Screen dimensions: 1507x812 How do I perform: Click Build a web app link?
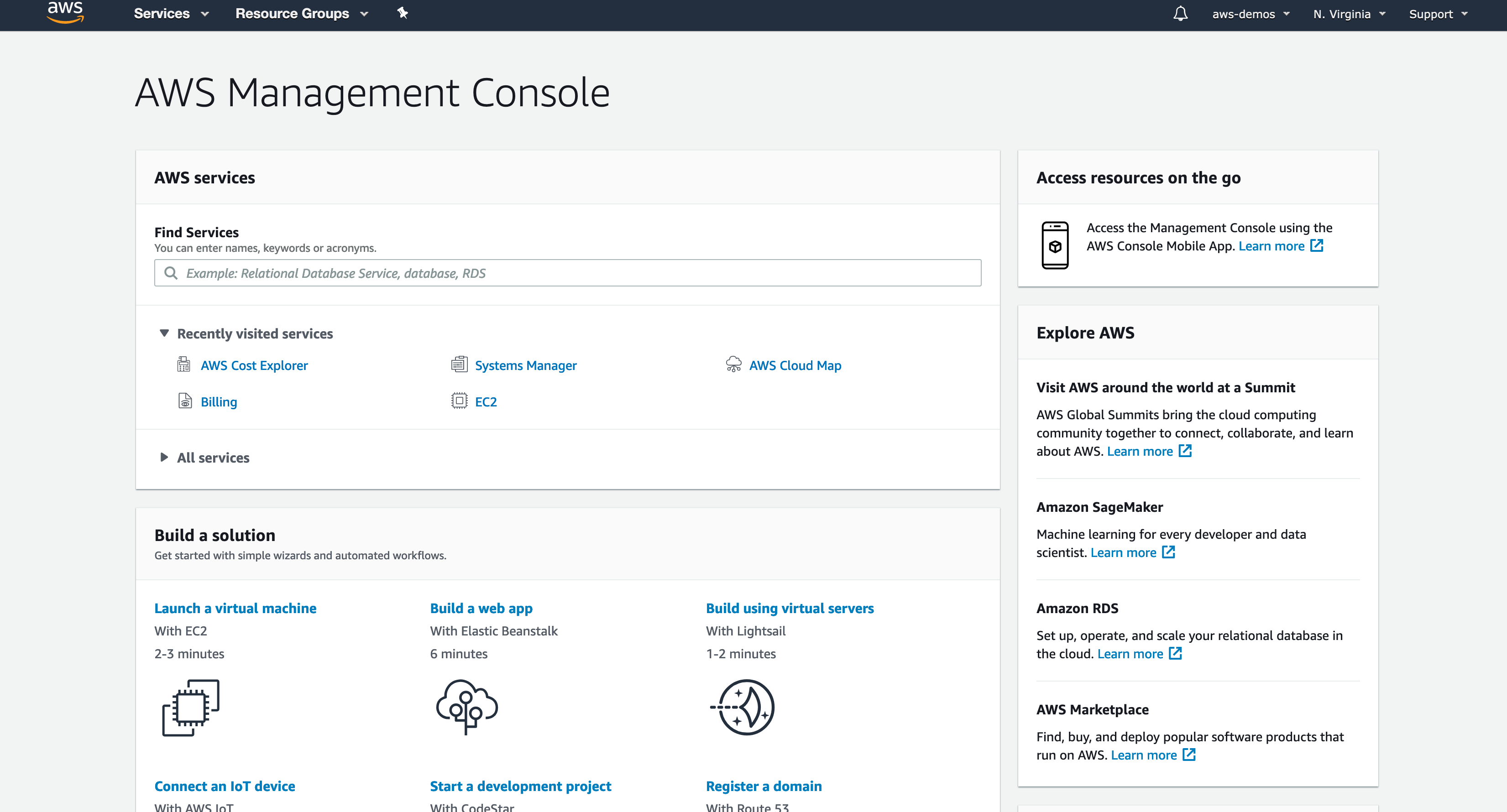tap(481, 608)
